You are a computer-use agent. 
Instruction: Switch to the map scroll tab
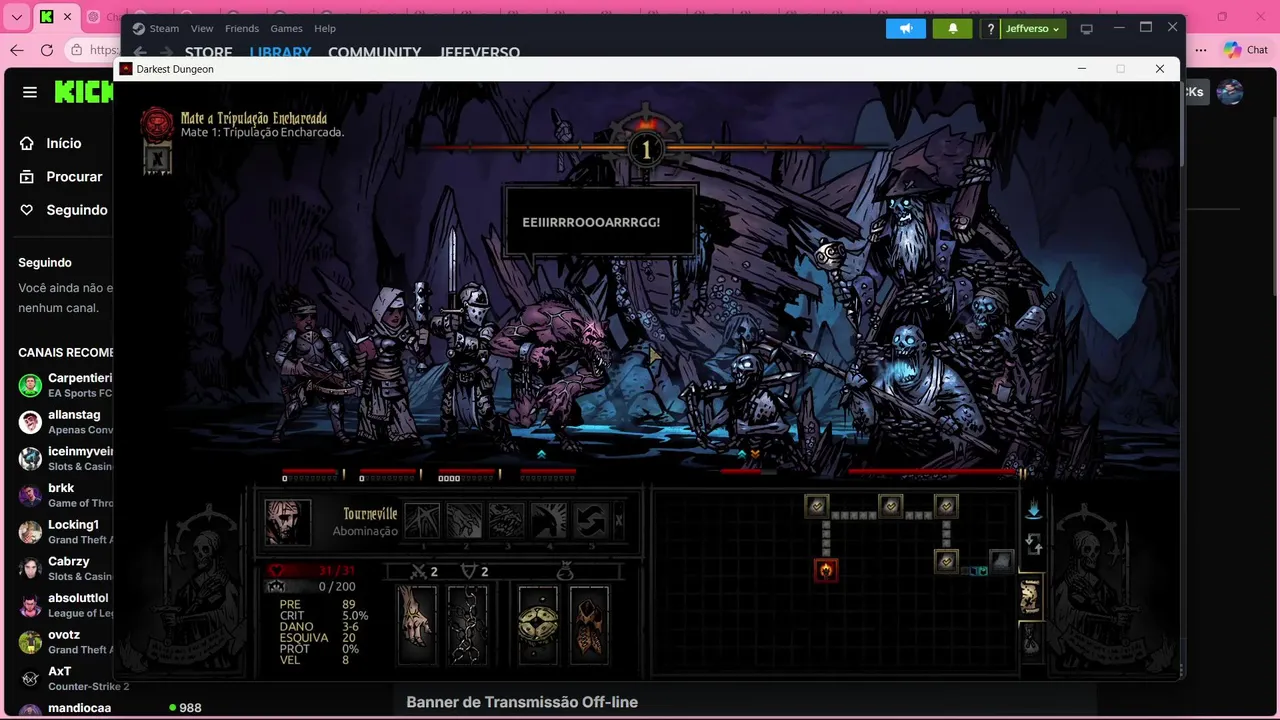(x=1030, y=598)
